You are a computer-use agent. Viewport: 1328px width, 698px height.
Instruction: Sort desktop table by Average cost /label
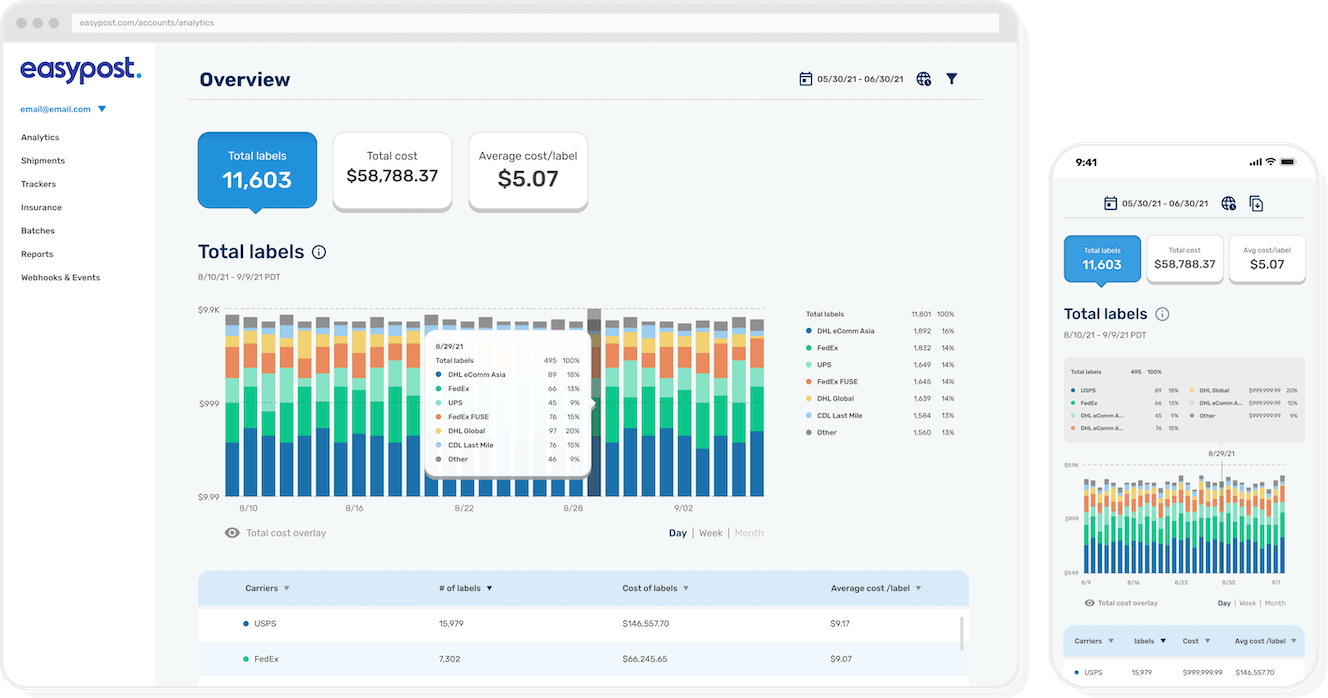[918, 588]
